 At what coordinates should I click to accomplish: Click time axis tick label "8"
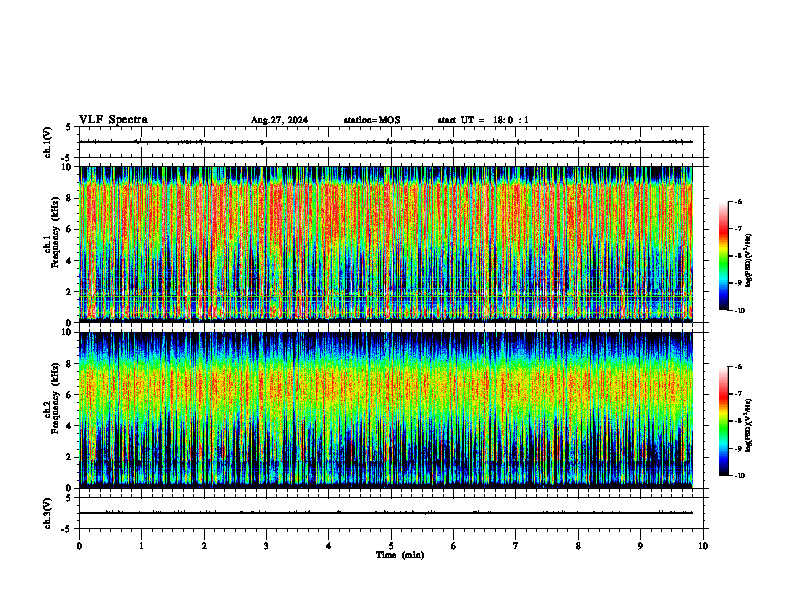(578, 546)
